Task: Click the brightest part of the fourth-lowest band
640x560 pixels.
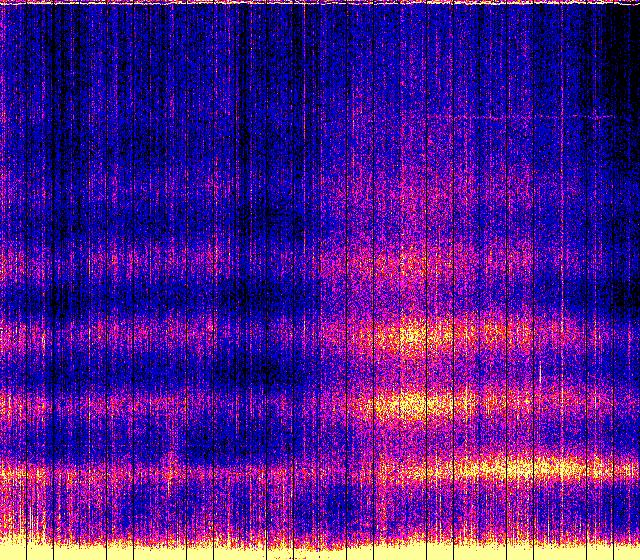Action: (x=410, y=264)
